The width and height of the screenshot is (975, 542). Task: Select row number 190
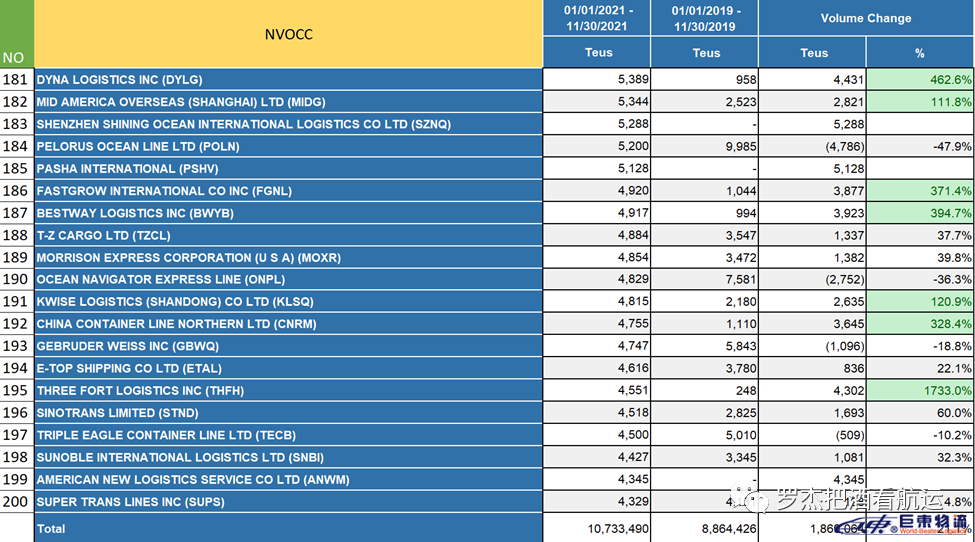[x=17, y=280]
